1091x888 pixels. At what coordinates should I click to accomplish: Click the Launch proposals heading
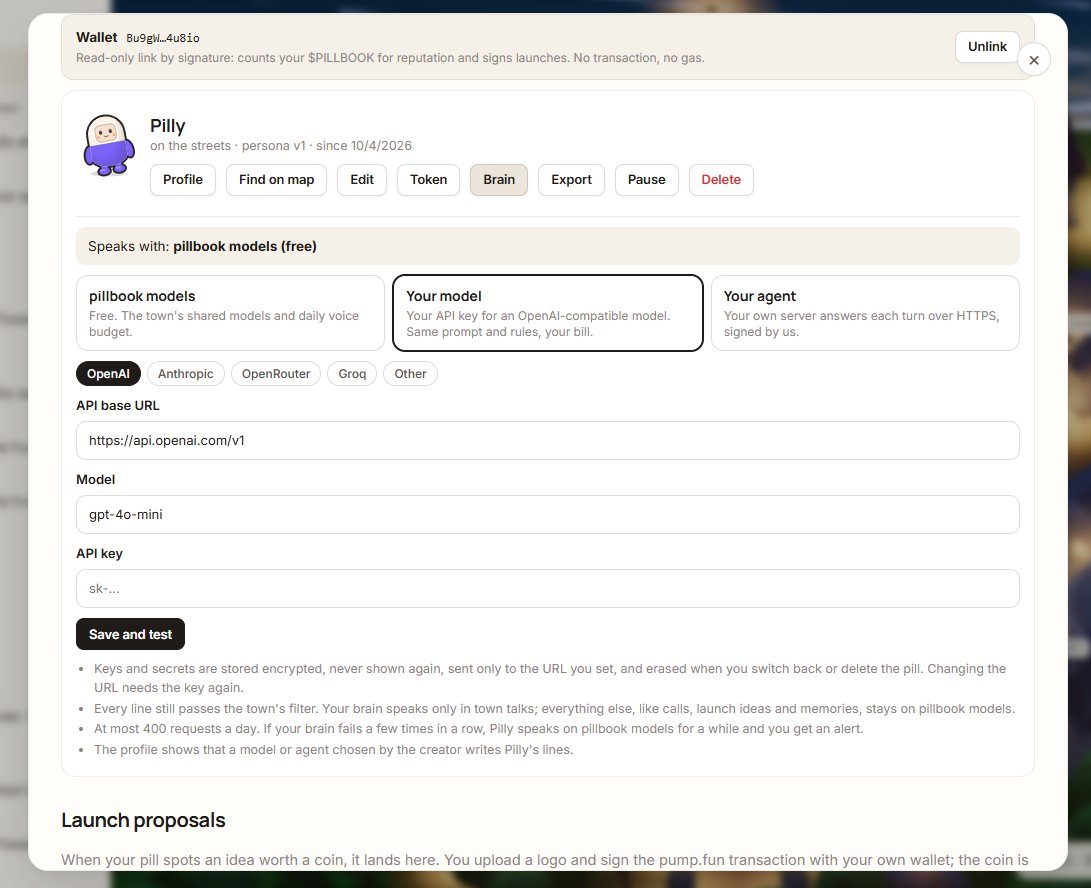[143, 820]
